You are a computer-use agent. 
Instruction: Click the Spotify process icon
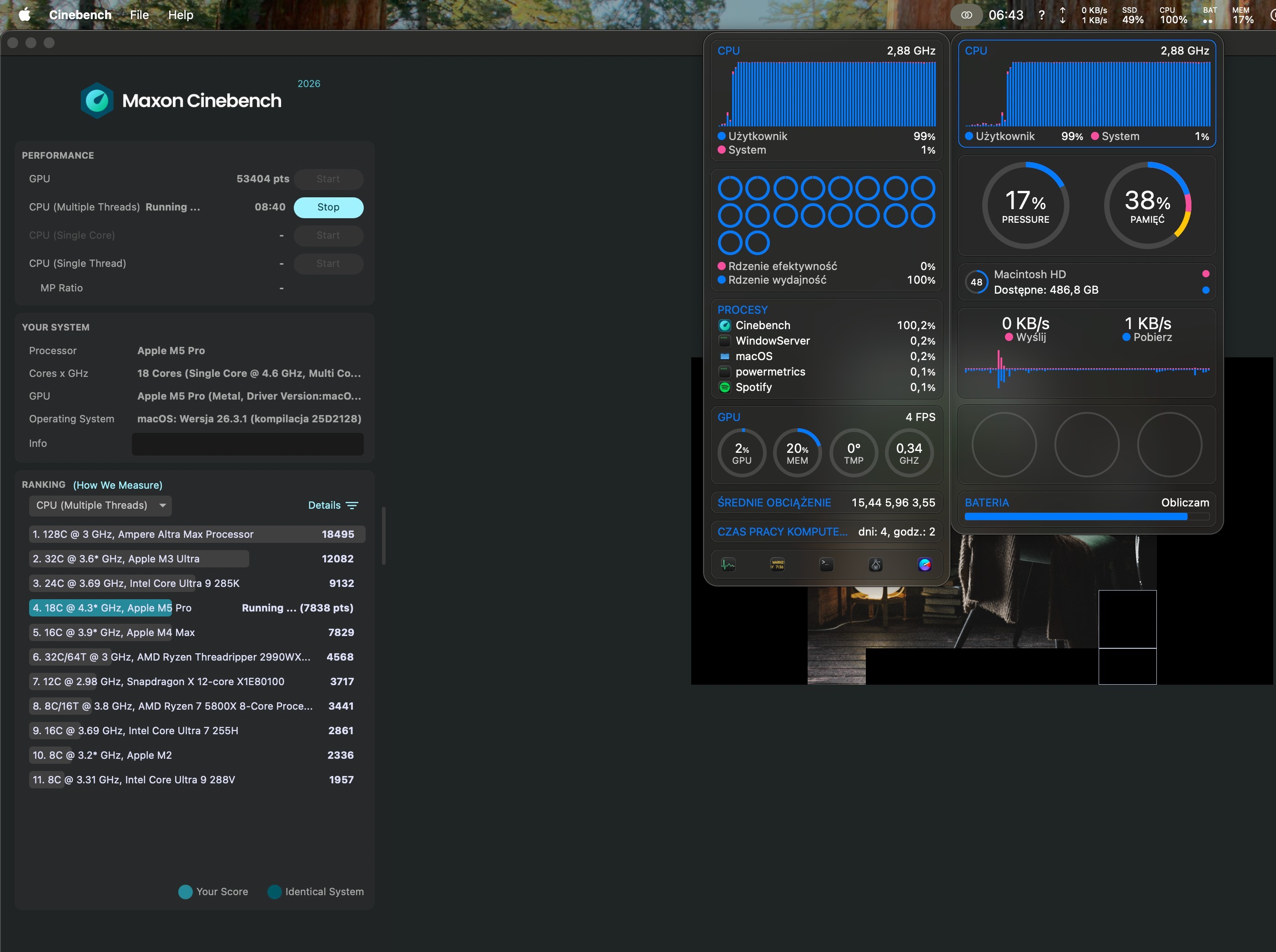pyautogui.click(x=724, y=387)
